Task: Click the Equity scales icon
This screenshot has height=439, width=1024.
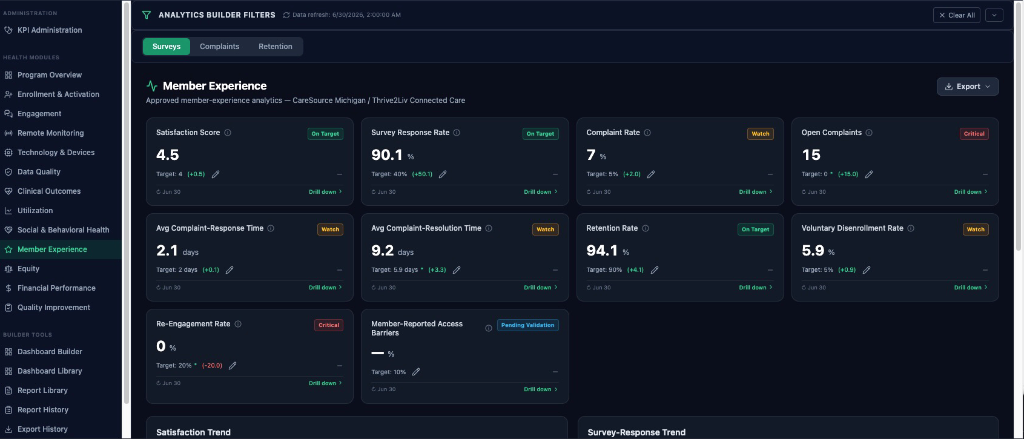Action: coord(8,268)
